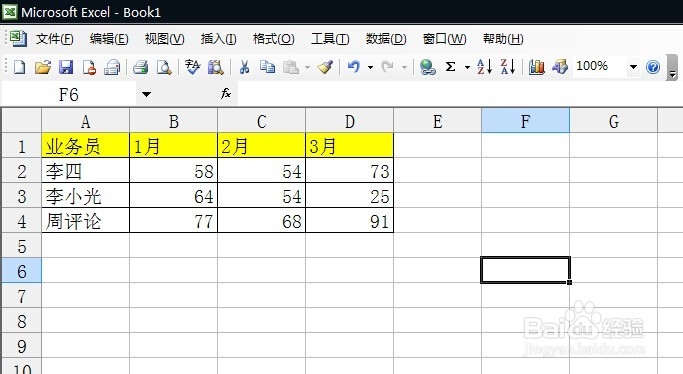This screenshot has height=374, width=683.
Task: Copy the selection with the Copy icon
Action: pyautogui.click(x=267, y=67)
